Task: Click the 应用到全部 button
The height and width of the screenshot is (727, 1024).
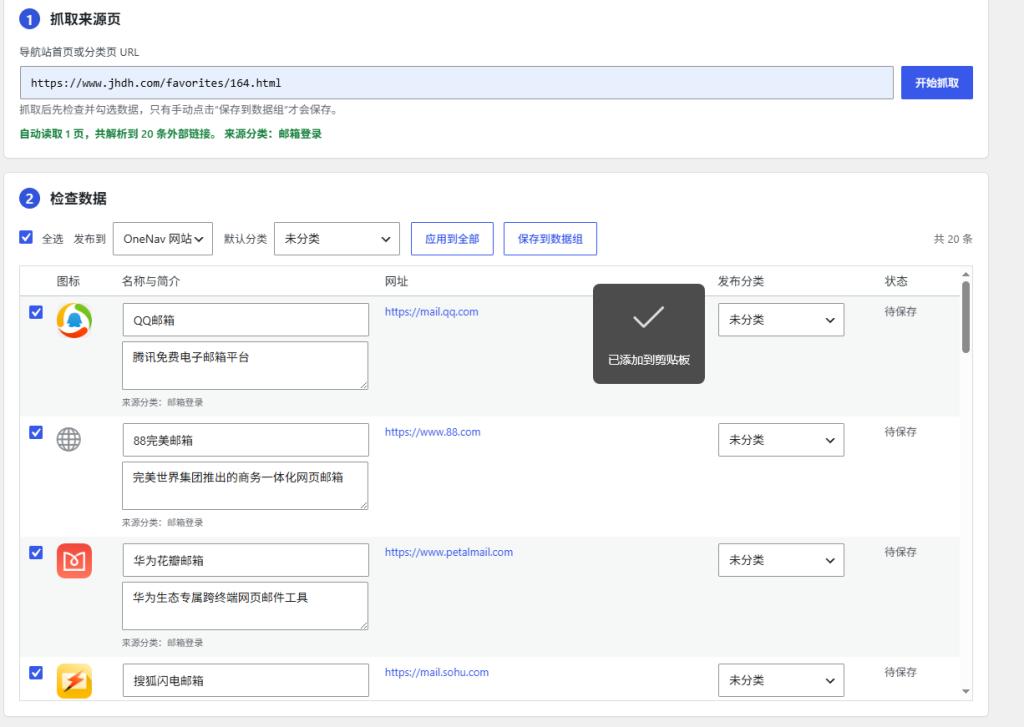Action: (x=452, y=239)
